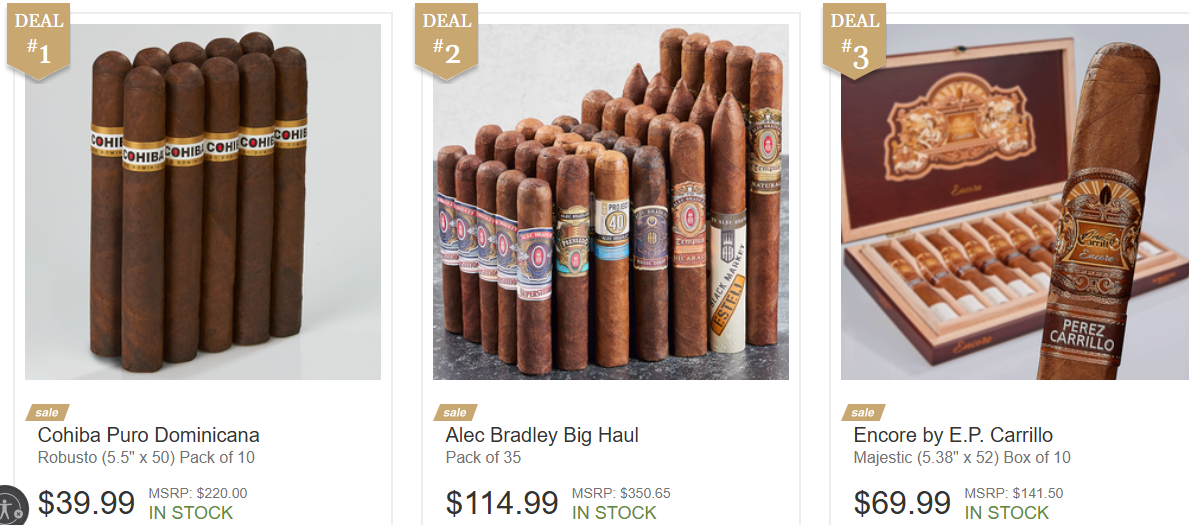Image resolution: width=1189 pixels, height=525 pixels.
Task: Open the accessibility widget icon
Action: 11,507
